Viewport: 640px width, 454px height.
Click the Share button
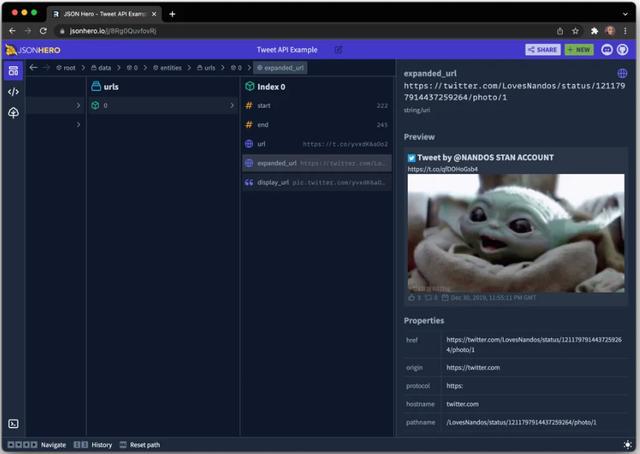pyautogui.click(x=542, y=49)
